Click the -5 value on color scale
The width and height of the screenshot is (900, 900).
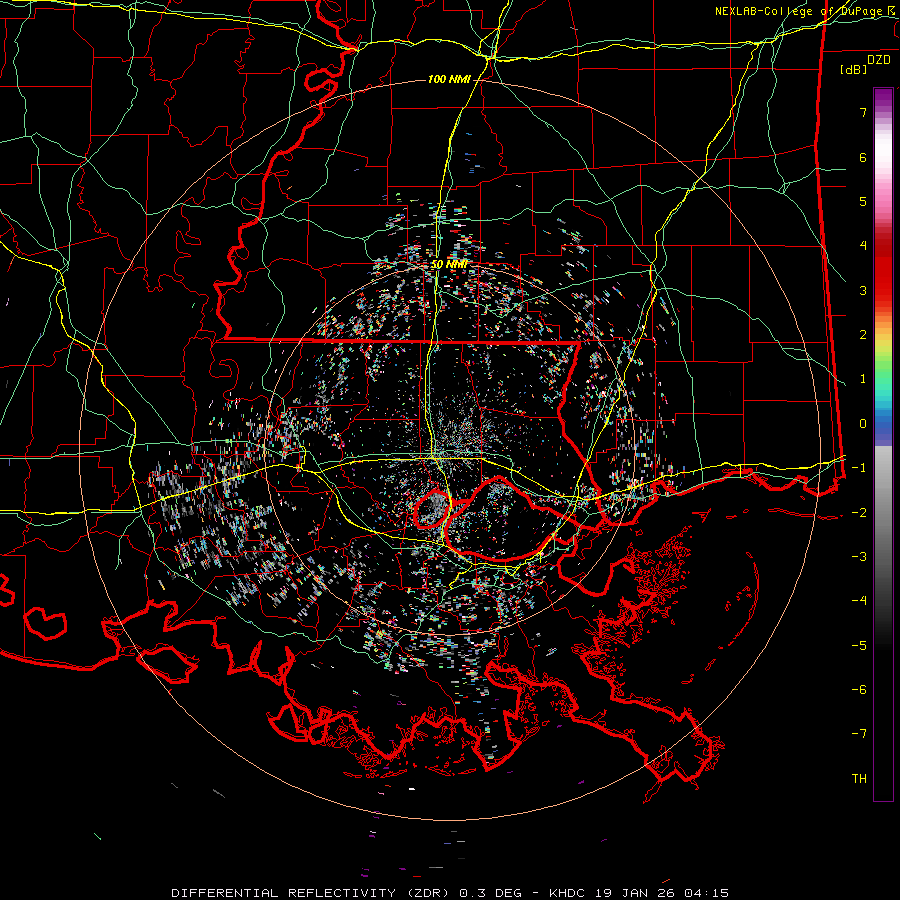tap(859, 646)
